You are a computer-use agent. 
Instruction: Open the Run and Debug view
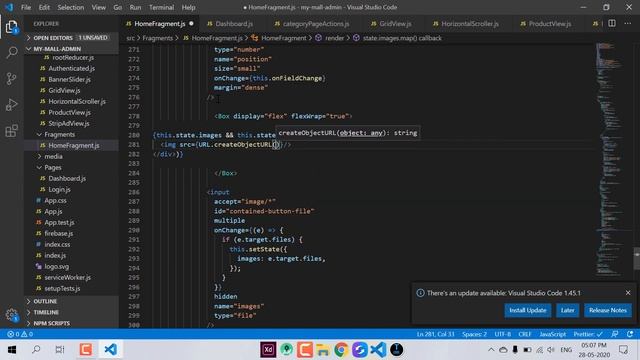(x=12, y=104)
